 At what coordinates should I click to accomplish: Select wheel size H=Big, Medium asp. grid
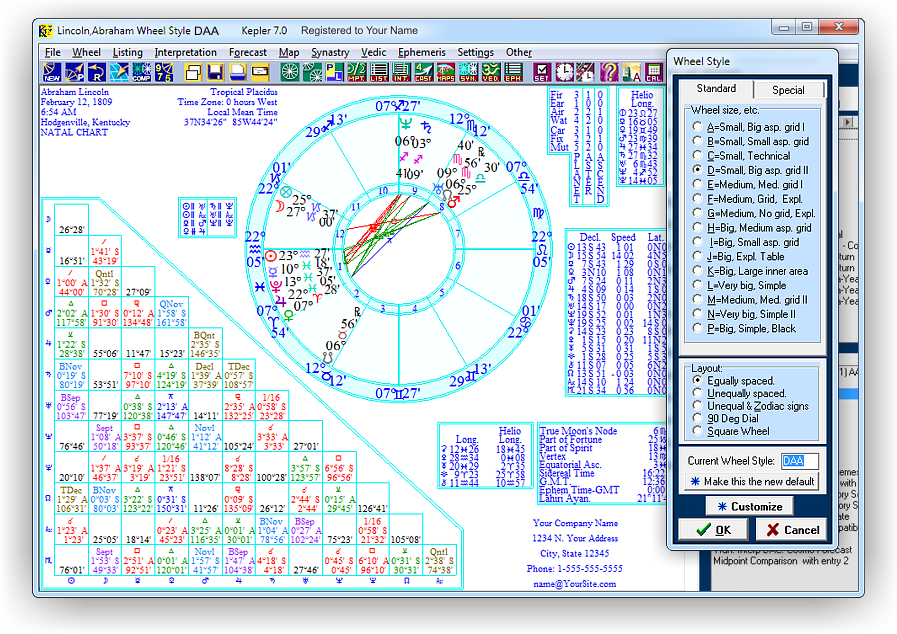752,228
